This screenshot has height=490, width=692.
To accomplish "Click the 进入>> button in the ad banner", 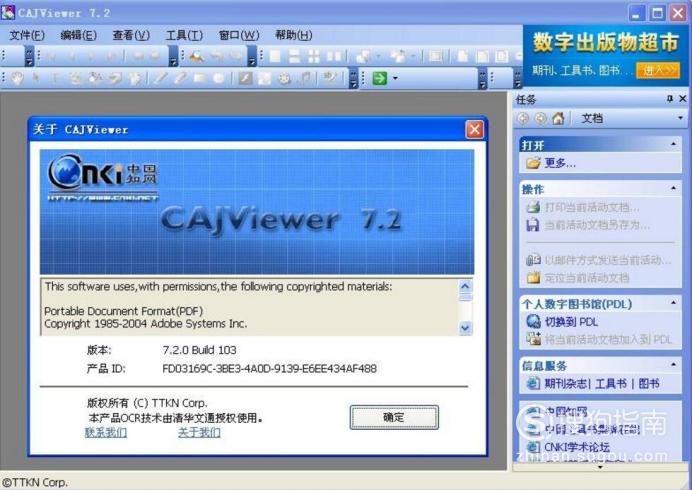I will coord(658,70).
